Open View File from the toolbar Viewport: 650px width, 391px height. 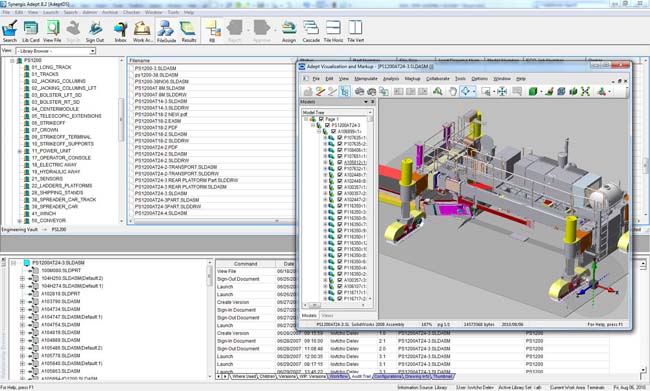tap(52, 32)
